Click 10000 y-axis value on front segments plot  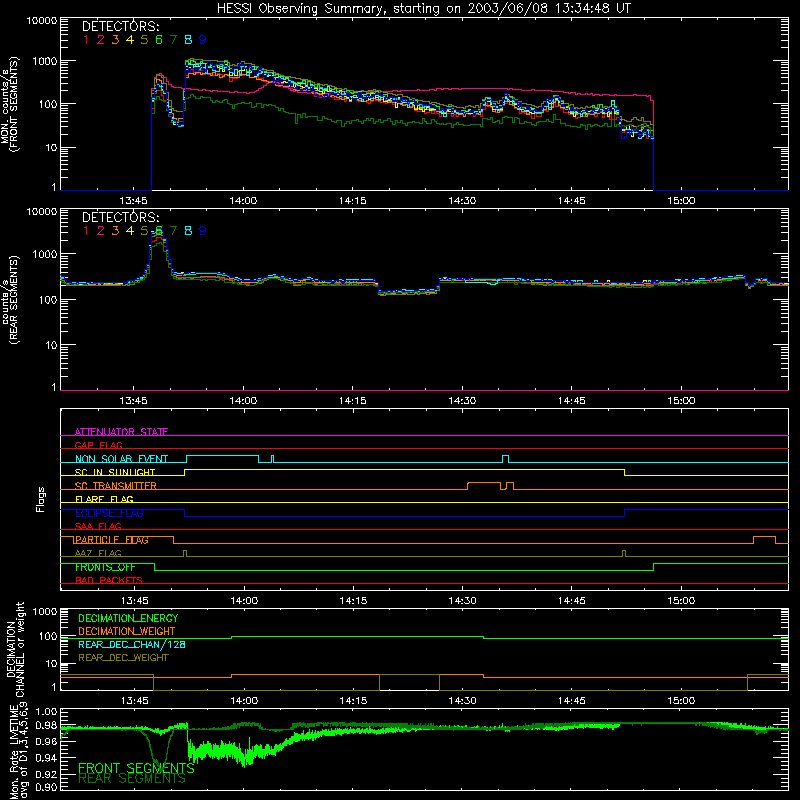pos(42,21)
